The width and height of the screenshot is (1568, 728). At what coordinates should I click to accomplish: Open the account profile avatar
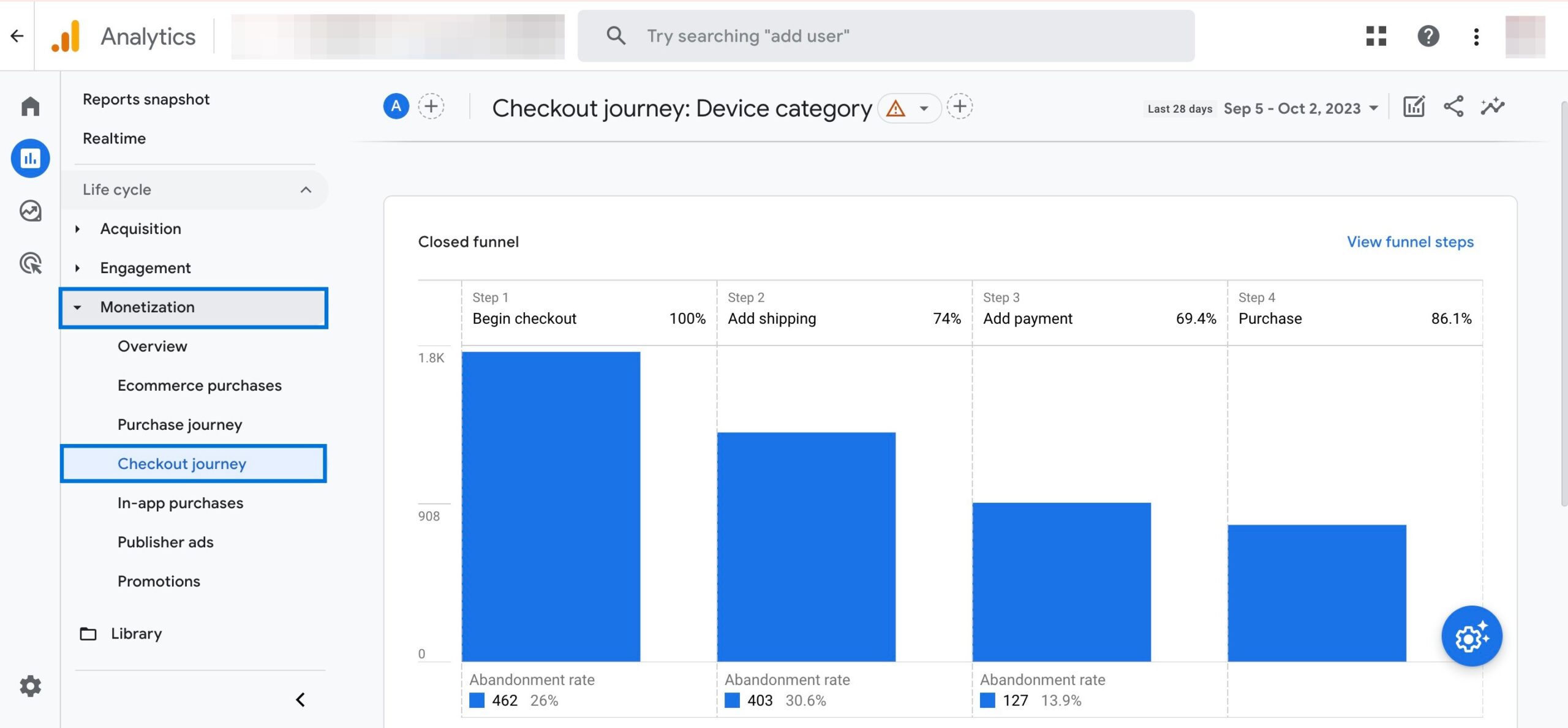[x=1525, y=36]
